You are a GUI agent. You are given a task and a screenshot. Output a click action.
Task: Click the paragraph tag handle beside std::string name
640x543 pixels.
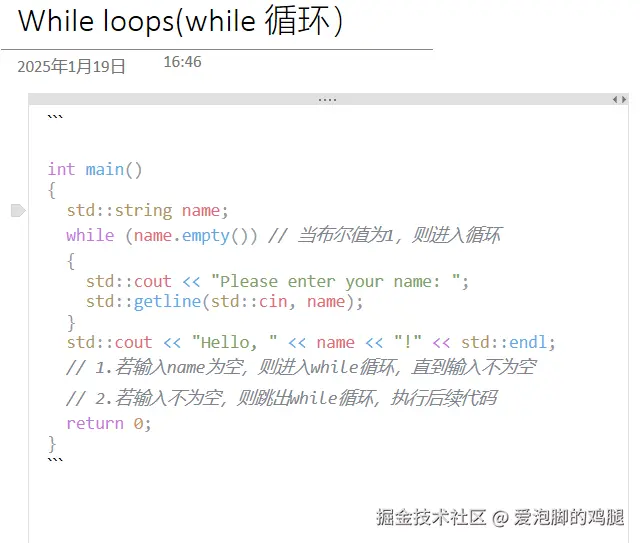pos(18,211)
